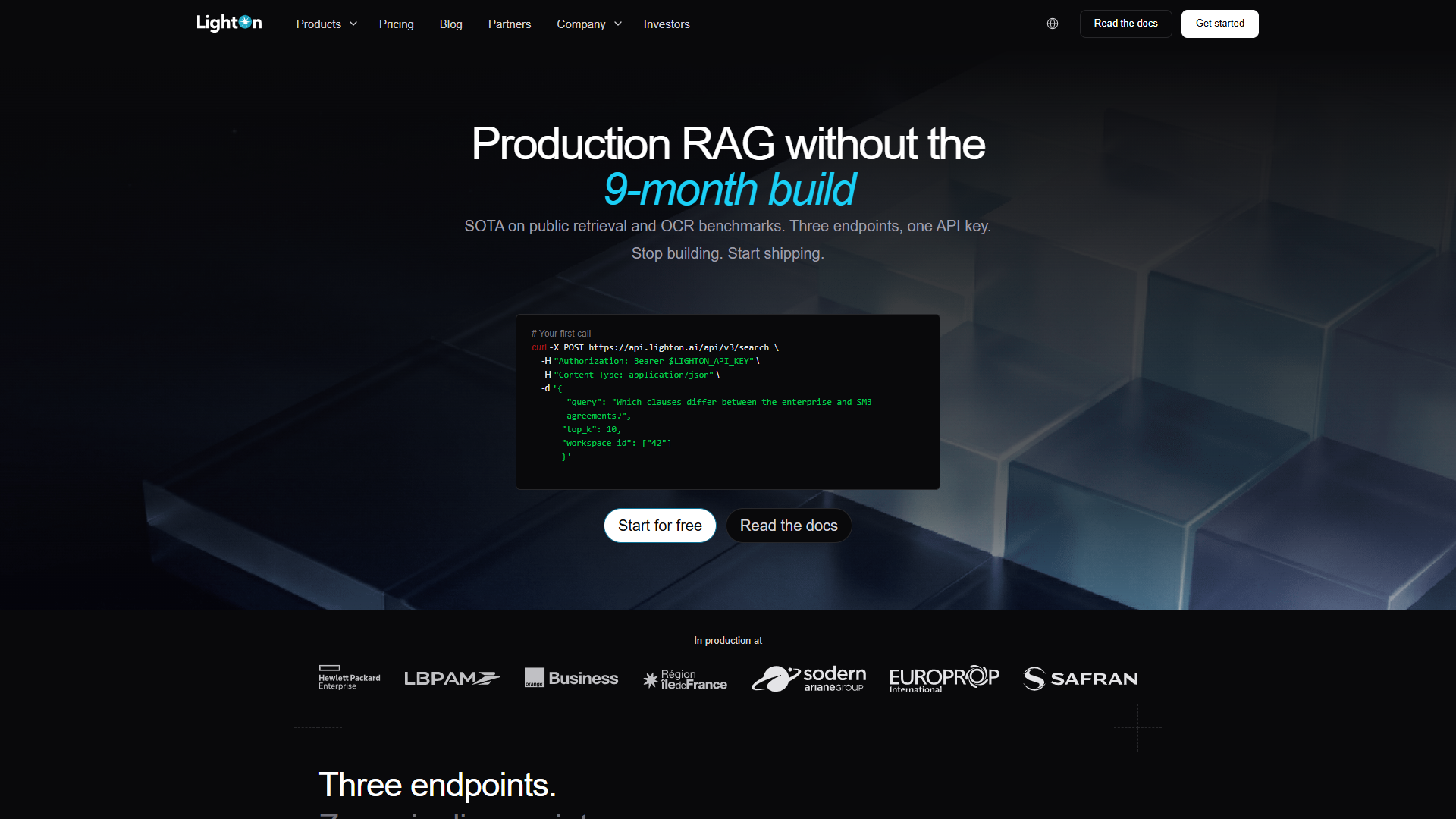Expand the Company dropdown chevron
1456x819 pixels.
[618, 24]
